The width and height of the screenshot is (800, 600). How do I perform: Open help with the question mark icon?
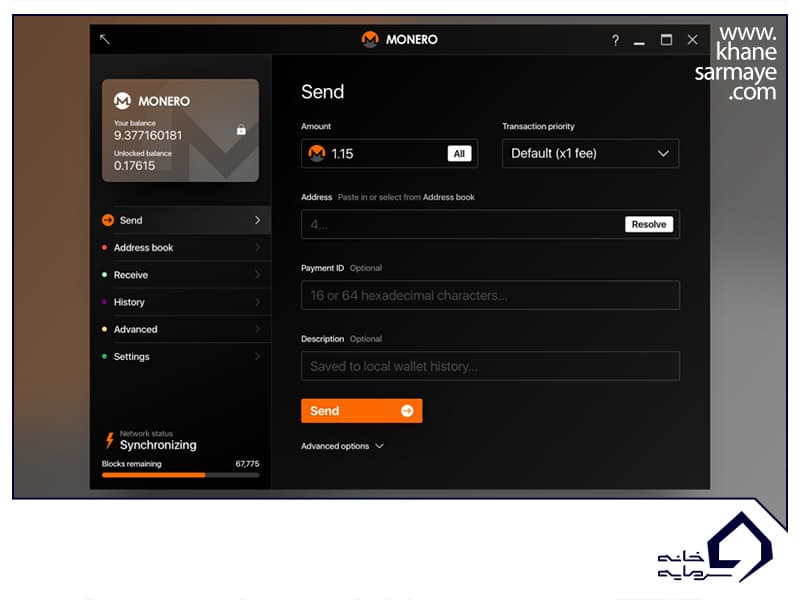click(x=615, y=40)
